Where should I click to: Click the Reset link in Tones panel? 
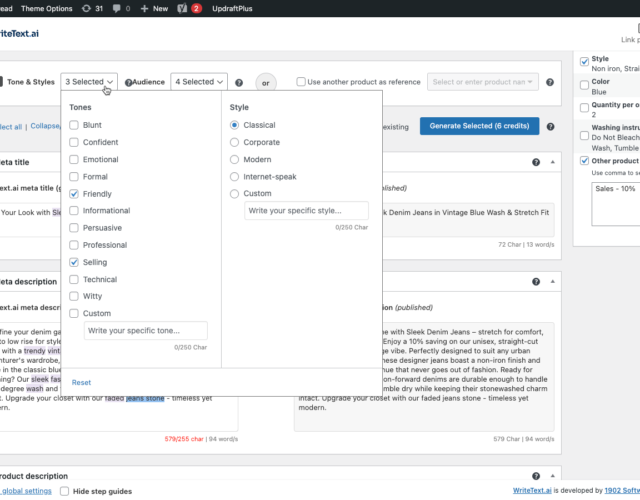click(x=81, y=382)
